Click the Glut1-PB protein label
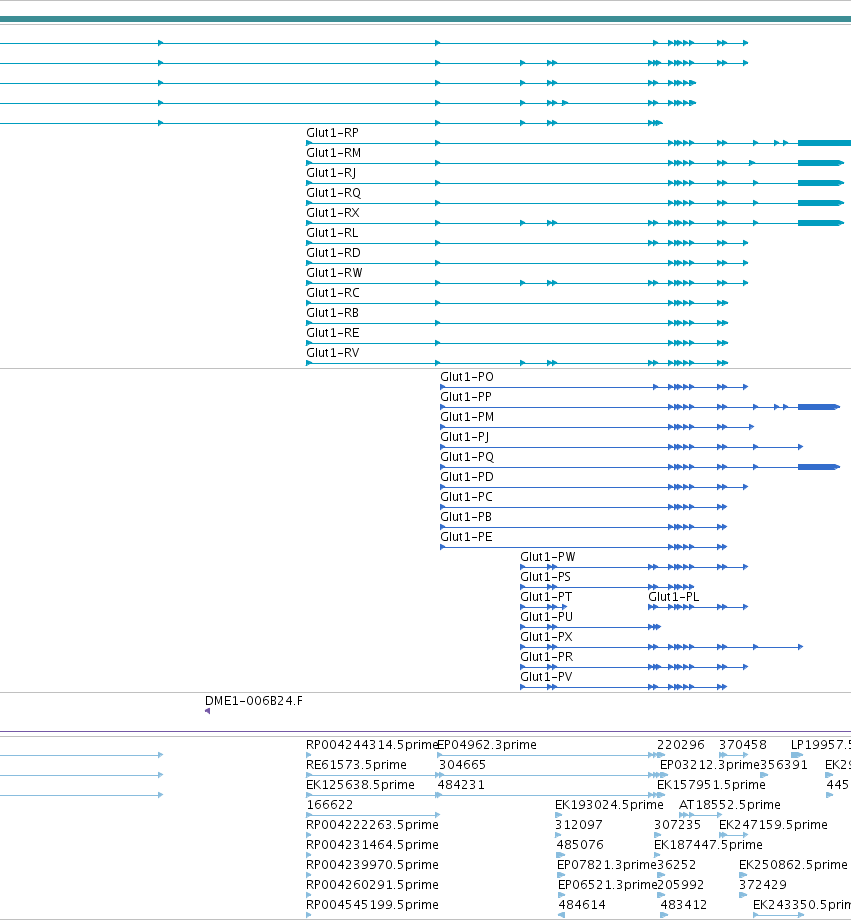The width and height of the screenshot is (851, 920). tap(466, 516)
